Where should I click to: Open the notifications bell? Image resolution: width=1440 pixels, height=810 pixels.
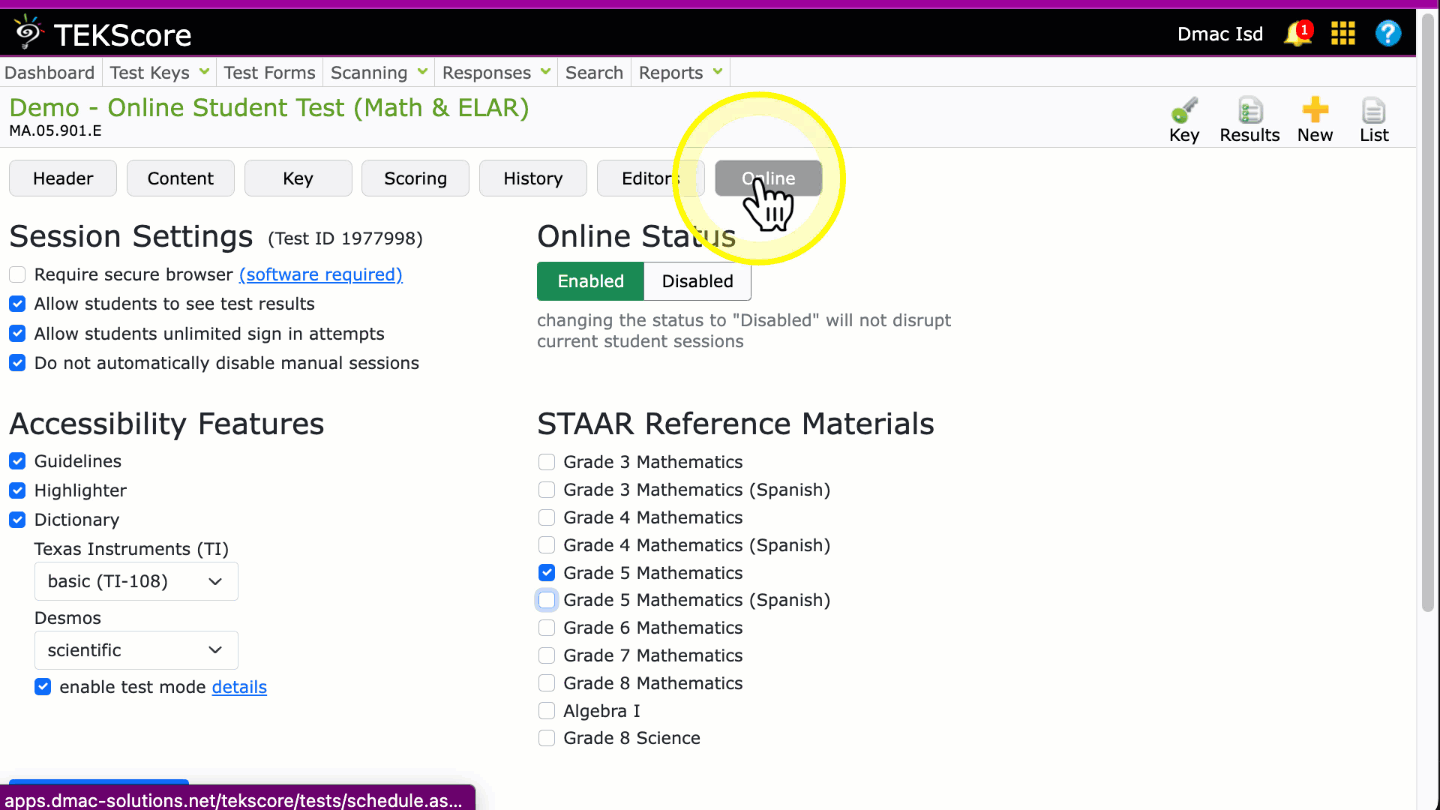click(1298, 33)
